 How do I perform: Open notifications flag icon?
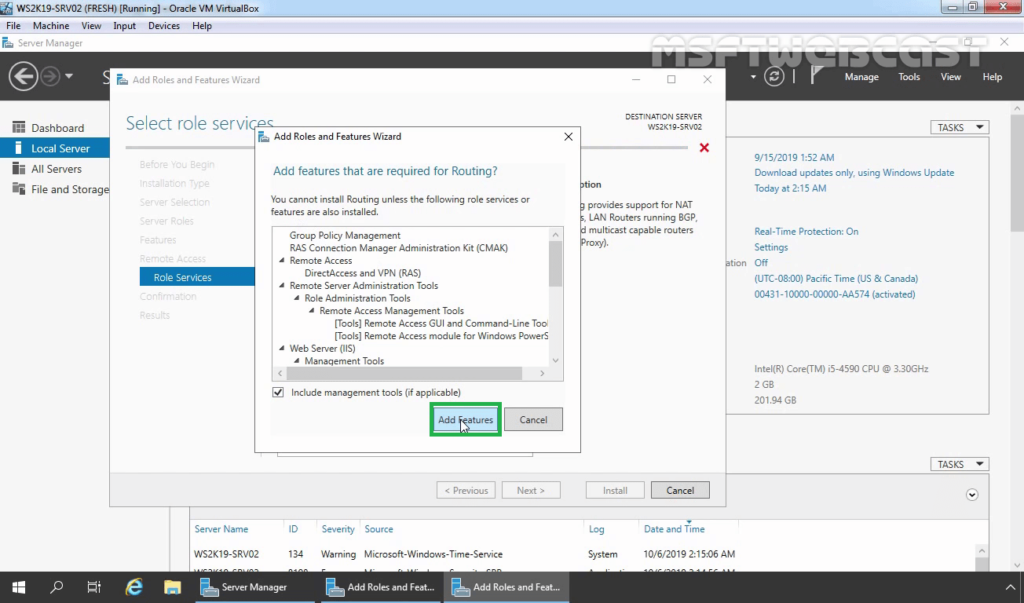pos(816,76)
